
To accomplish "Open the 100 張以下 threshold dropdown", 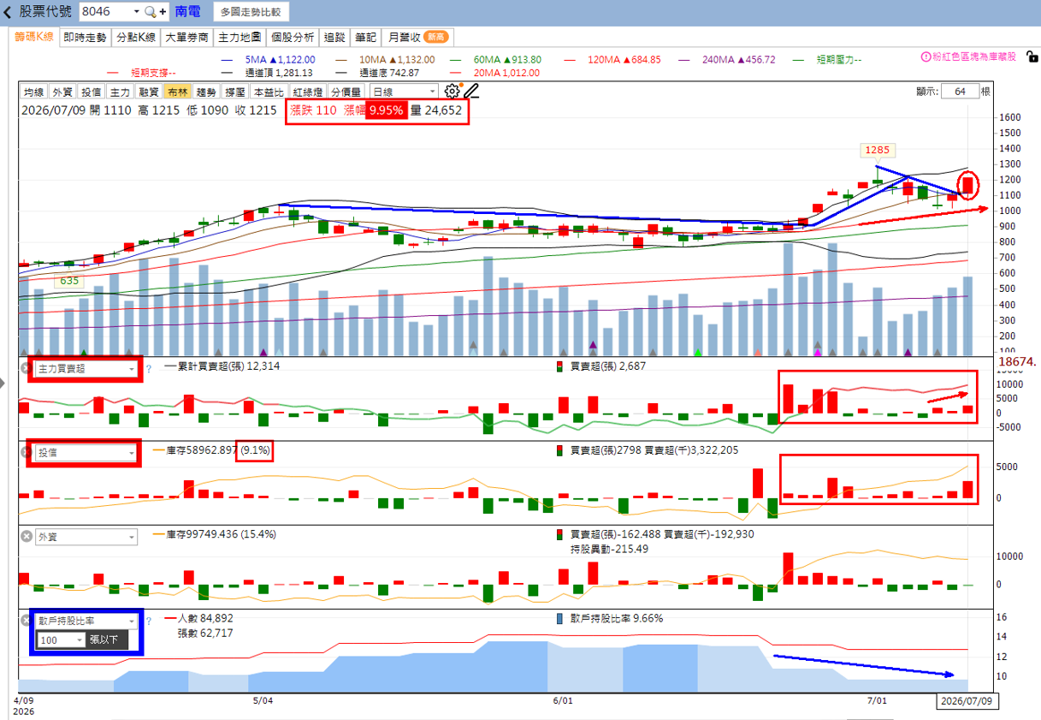I will point(61,640).
